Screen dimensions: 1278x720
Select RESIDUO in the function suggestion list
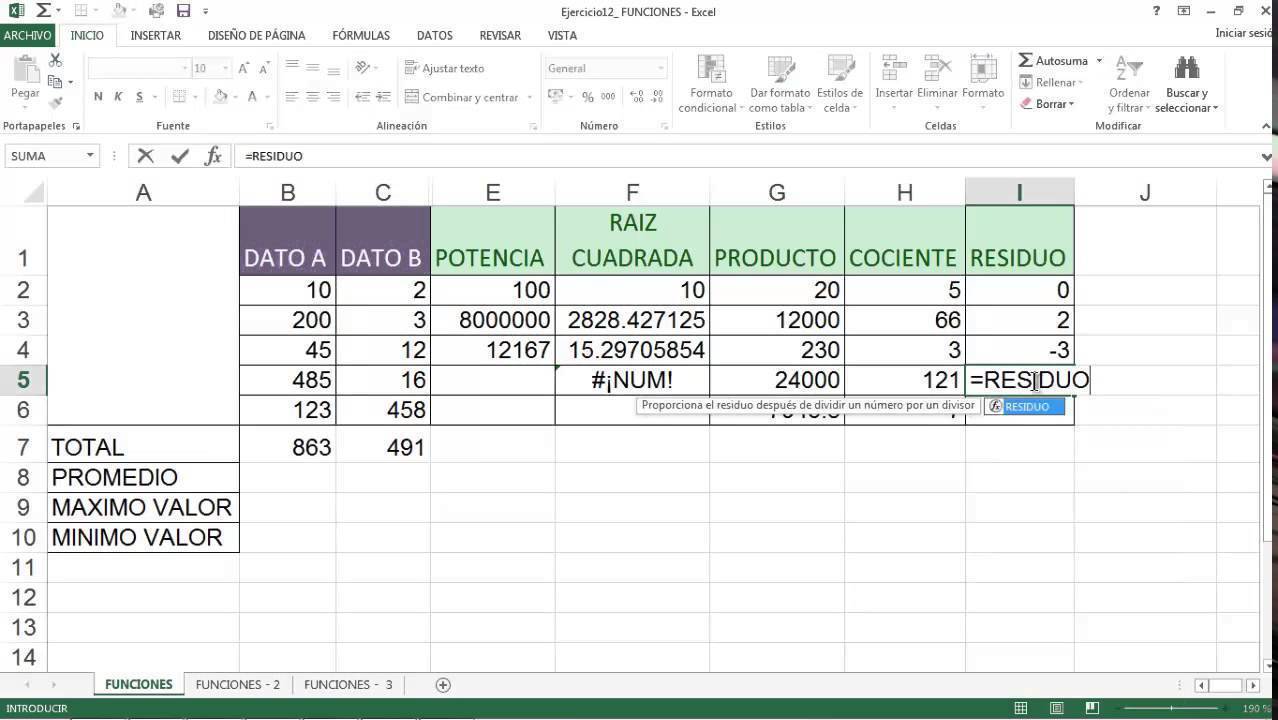click(1024, 406)
